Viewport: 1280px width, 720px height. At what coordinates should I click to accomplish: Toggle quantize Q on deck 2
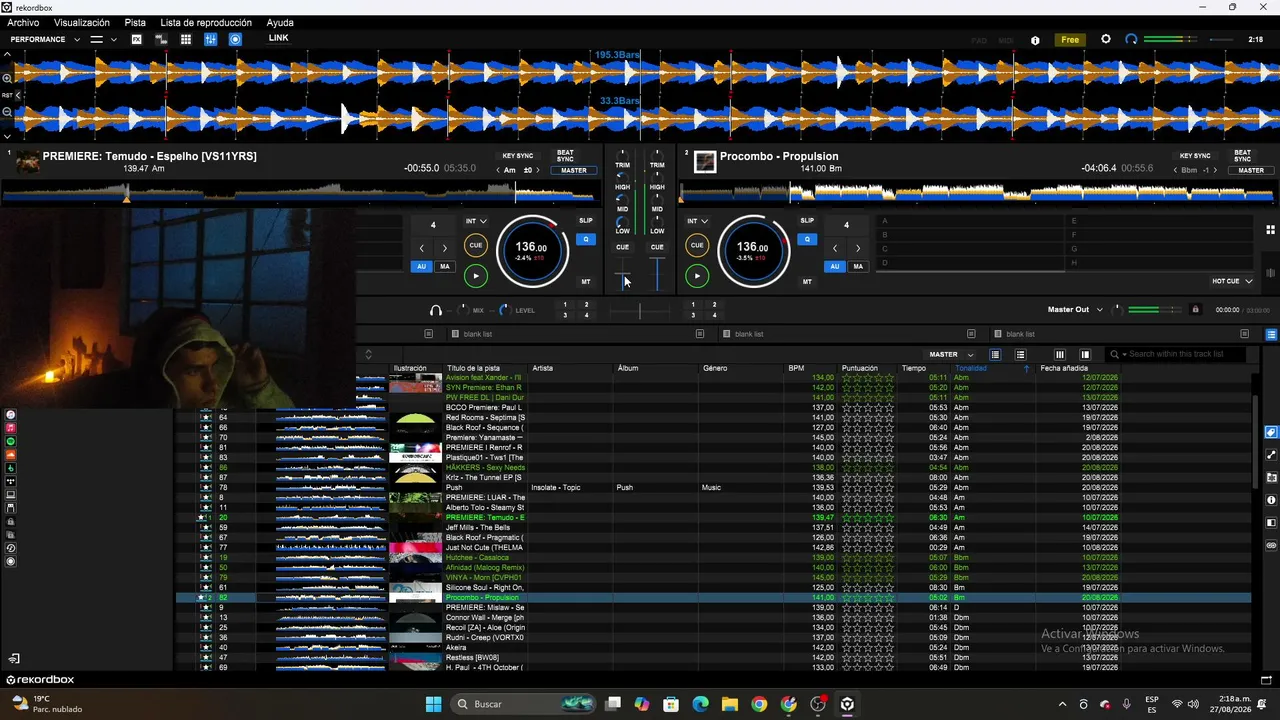(x=807, y=239)
